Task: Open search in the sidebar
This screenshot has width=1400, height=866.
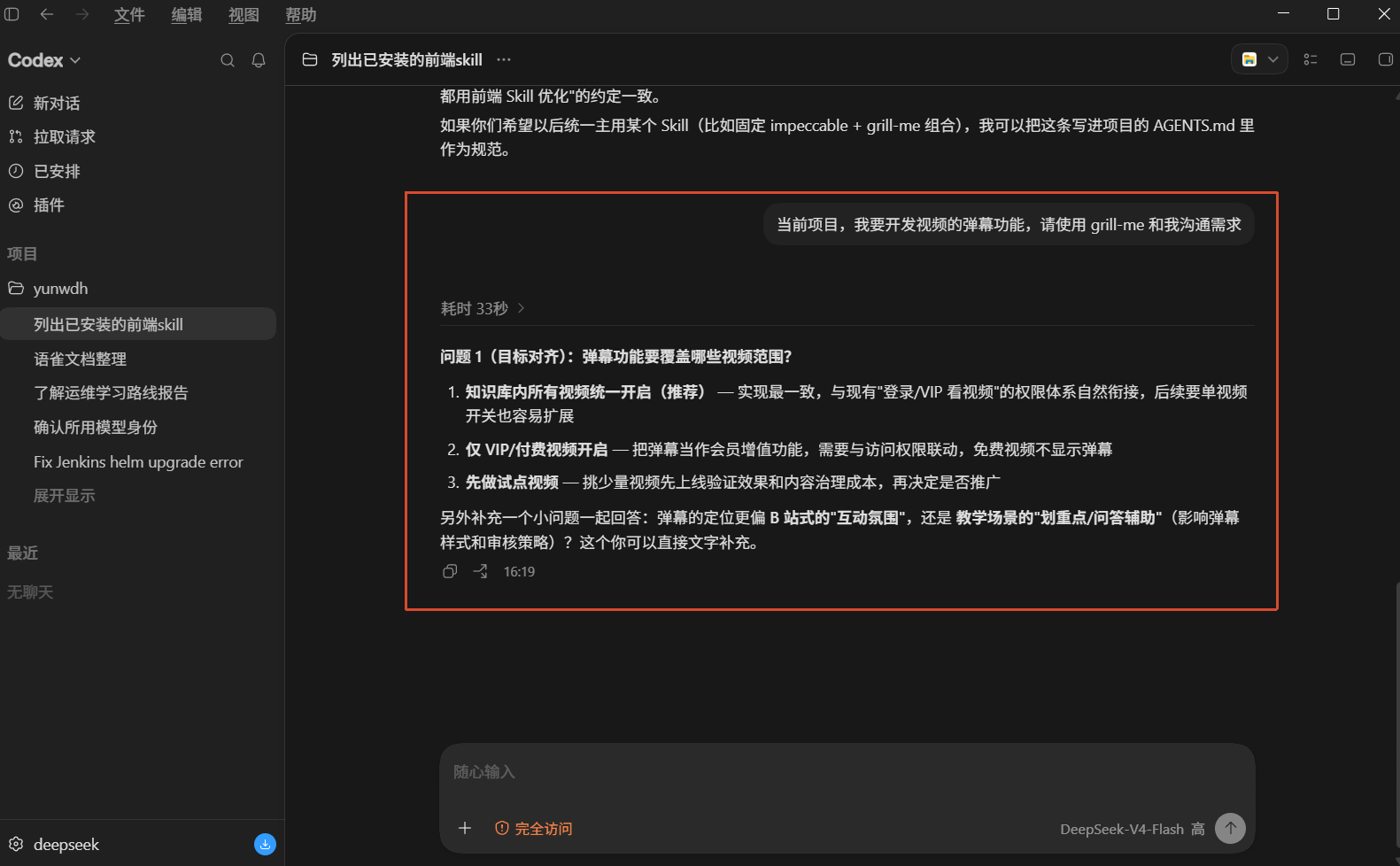Action: click(228, 60)
